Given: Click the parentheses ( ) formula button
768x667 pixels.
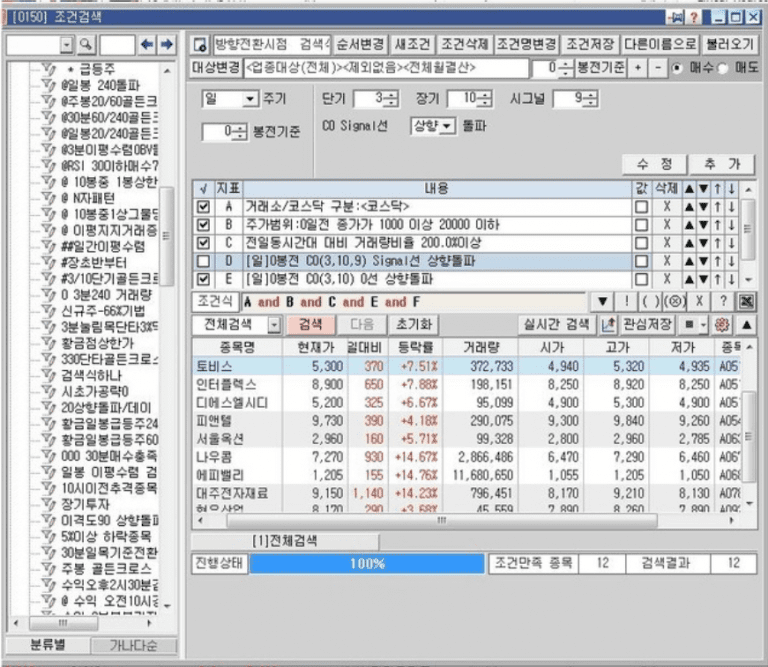Looking at the screenshot, I should [x=648, y=301].
